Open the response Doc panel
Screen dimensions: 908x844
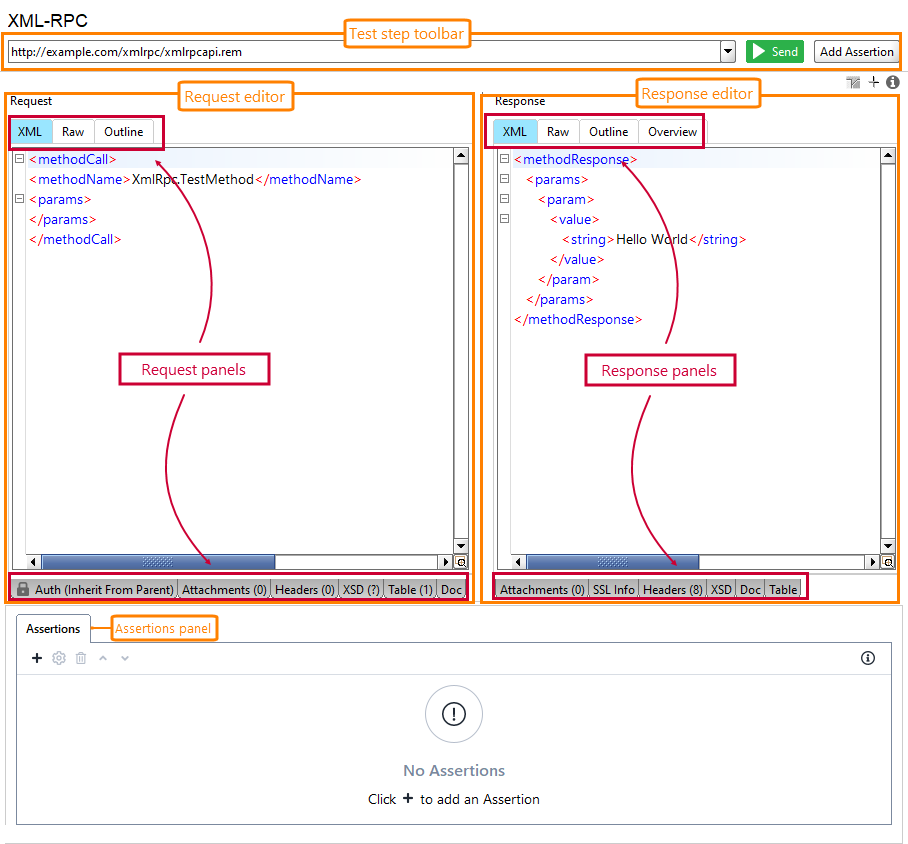click(x=750, y=589)
